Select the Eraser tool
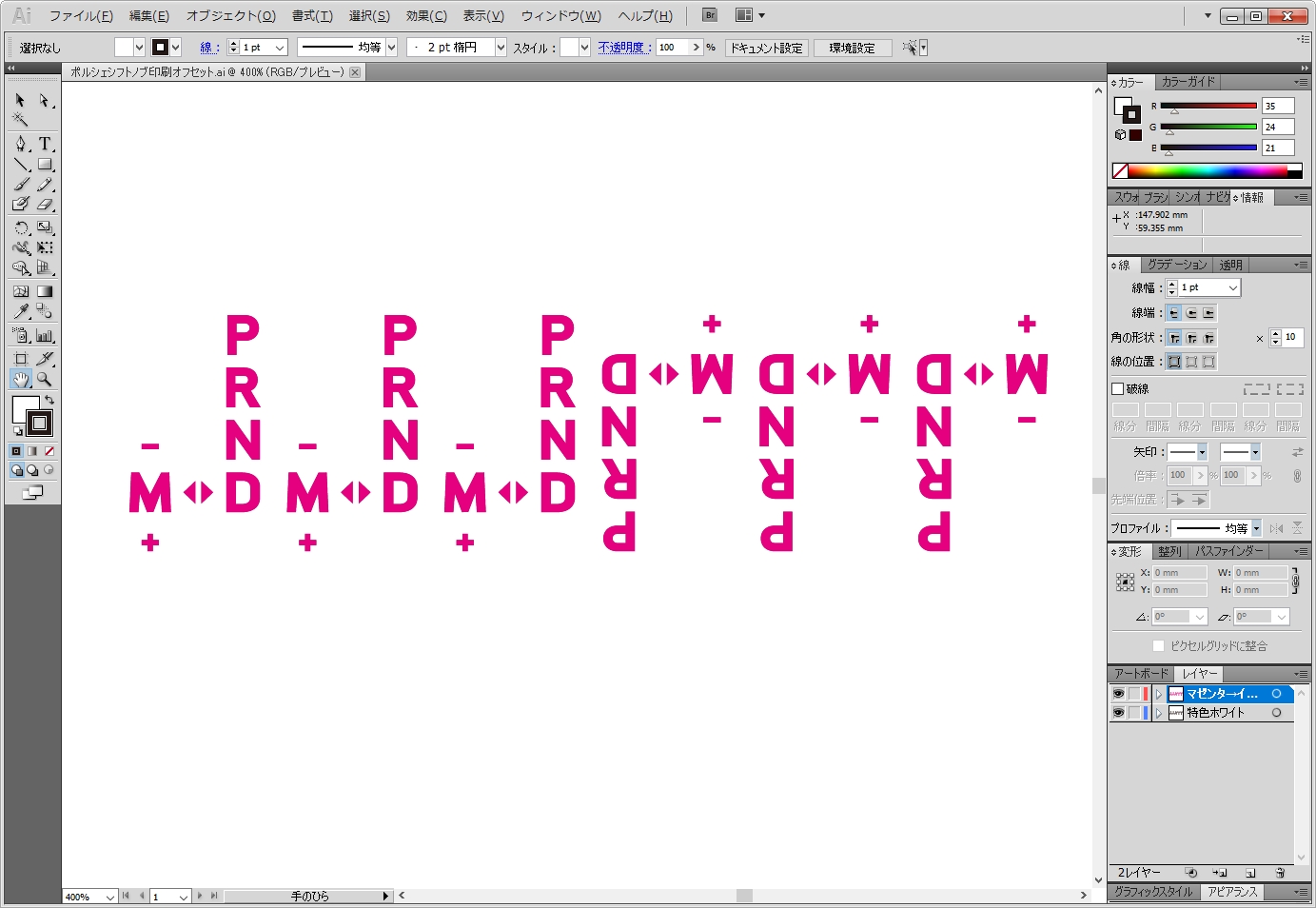The image size is (1316, 908). point(45,205)
